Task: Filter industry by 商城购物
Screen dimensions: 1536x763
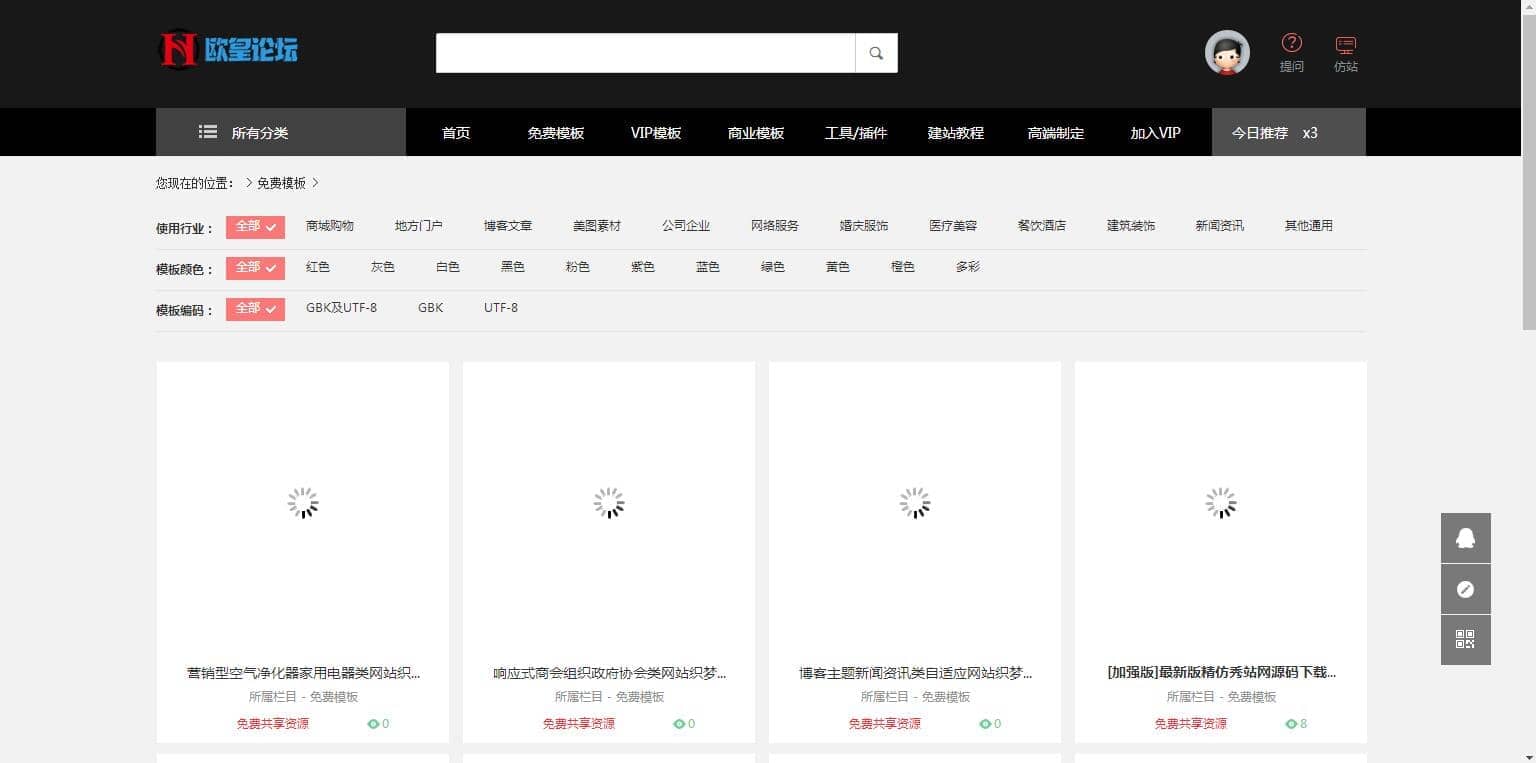Action: point(330,226)
